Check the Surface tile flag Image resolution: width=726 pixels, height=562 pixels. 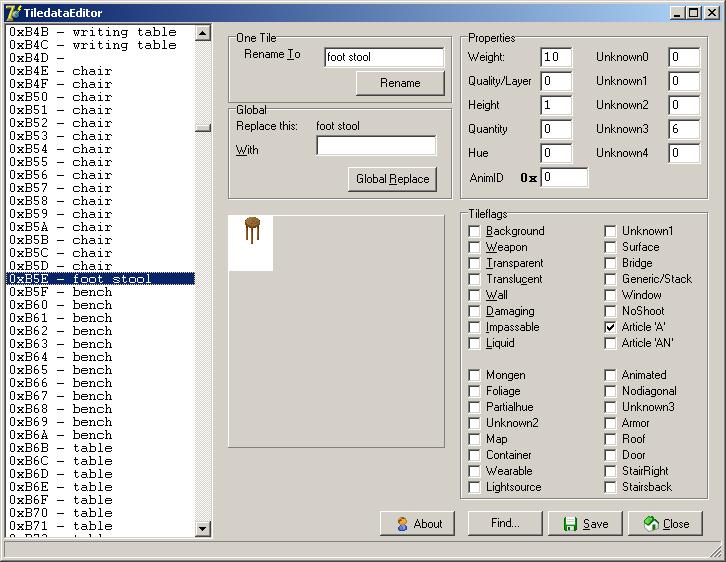pos(610,247)
